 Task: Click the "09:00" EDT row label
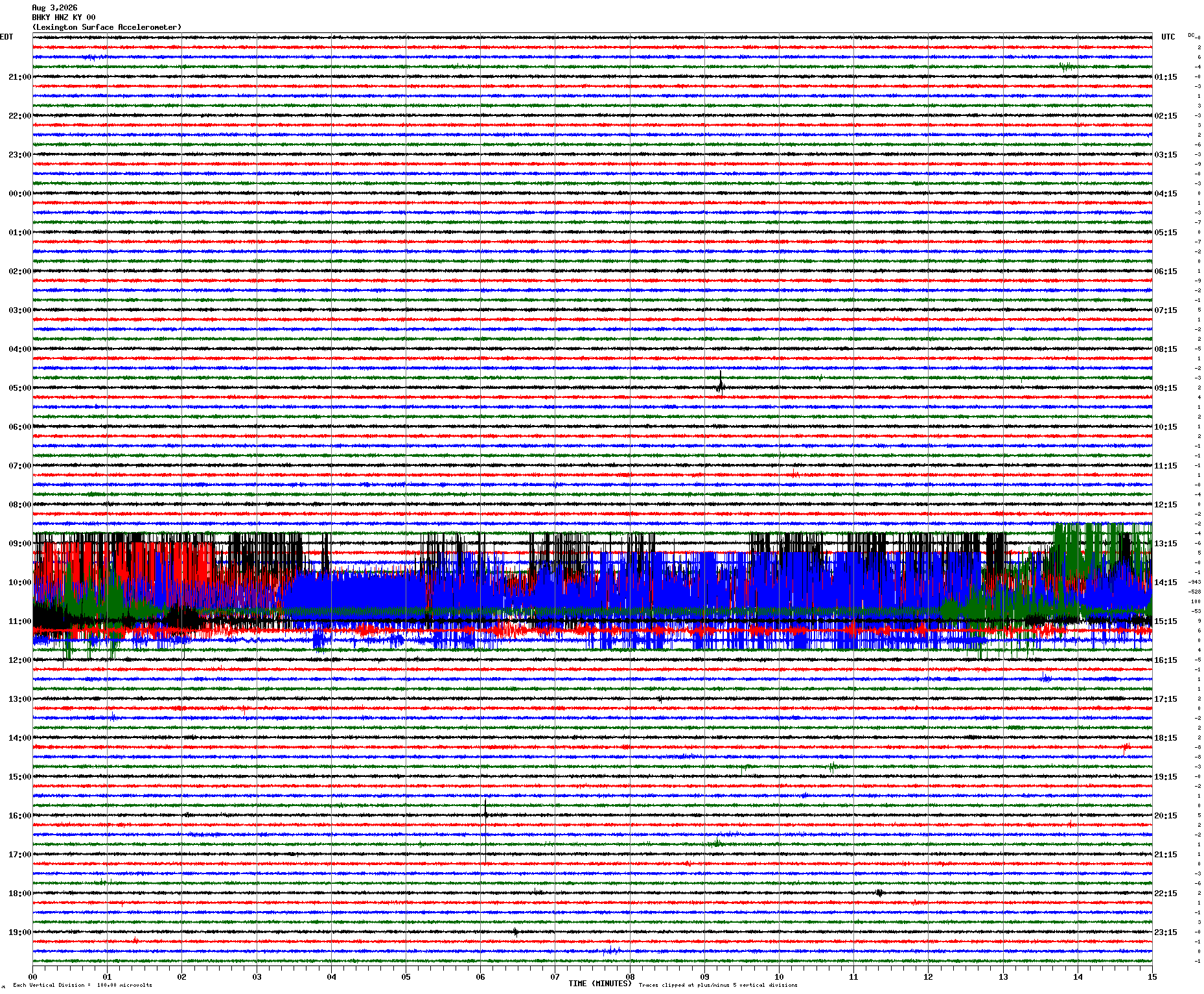click(19, 544)
